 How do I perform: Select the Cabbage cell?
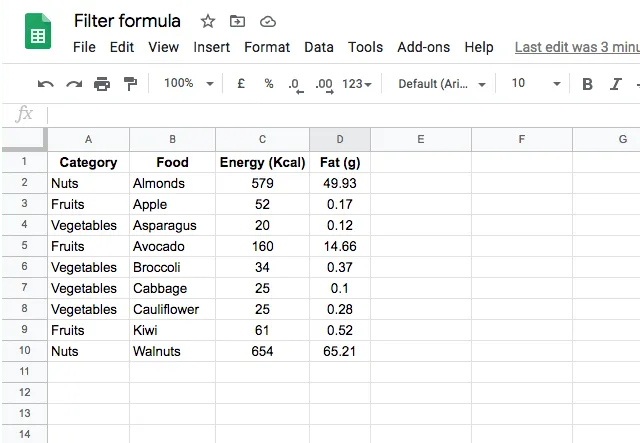(x=173, y=288)
